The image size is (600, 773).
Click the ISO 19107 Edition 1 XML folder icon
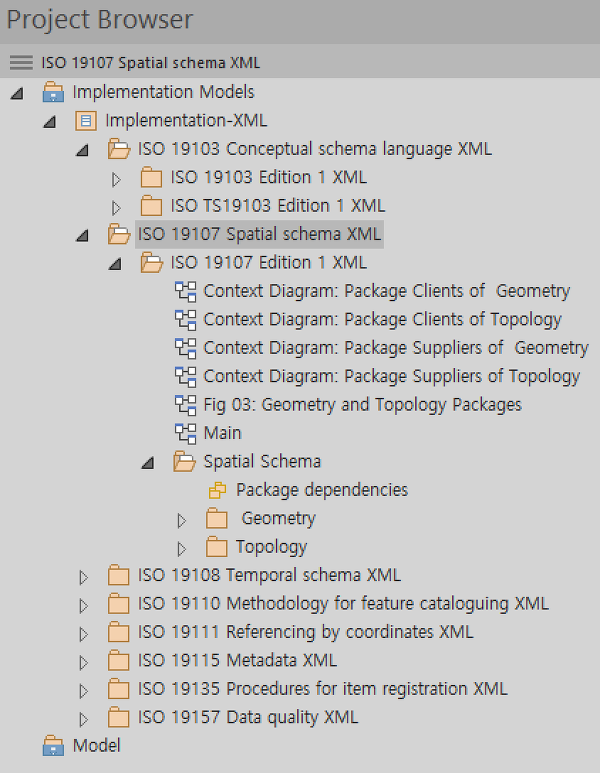pyautogui.click(x=151, y=263)
